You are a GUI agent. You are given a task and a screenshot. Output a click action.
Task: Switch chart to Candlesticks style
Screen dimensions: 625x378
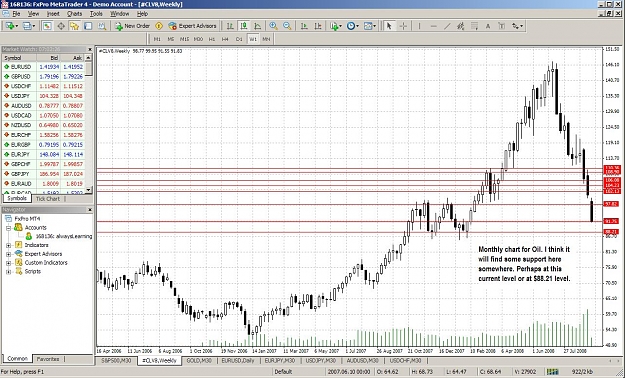coord(244,26)
